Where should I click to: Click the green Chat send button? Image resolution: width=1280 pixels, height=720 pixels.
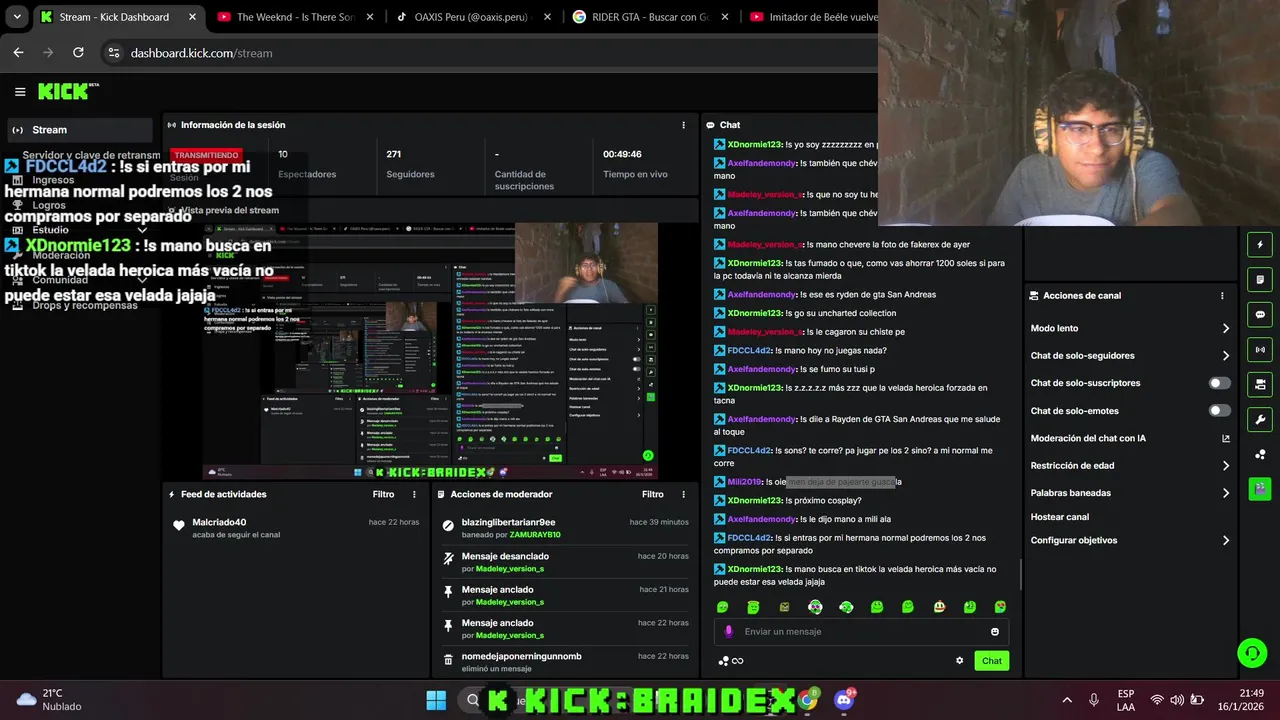(991, 660)
